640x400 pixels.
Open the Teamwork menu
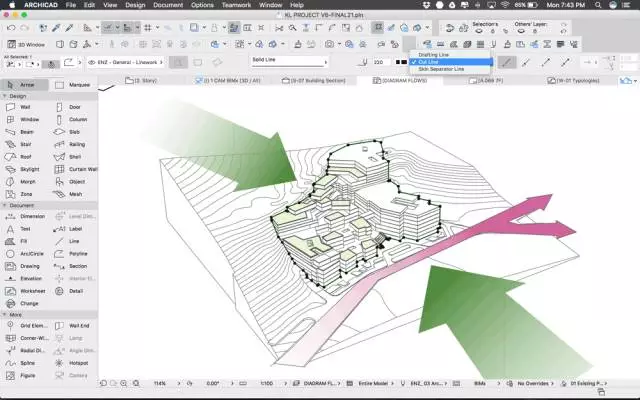234,5
